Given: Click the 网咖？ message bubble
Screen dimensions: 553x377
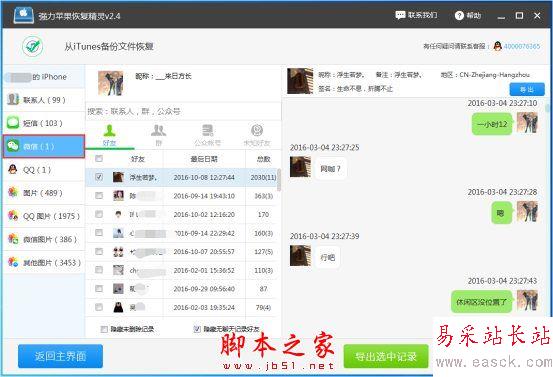Looking at the screenshot, I should (330, 169).
